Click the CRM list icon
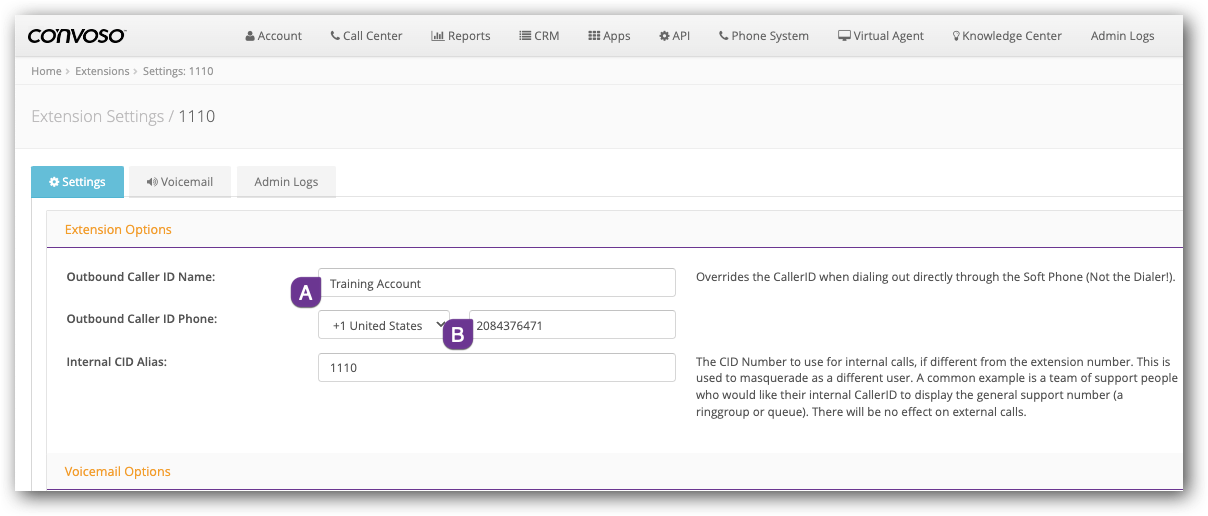 [x=525, y=36]
